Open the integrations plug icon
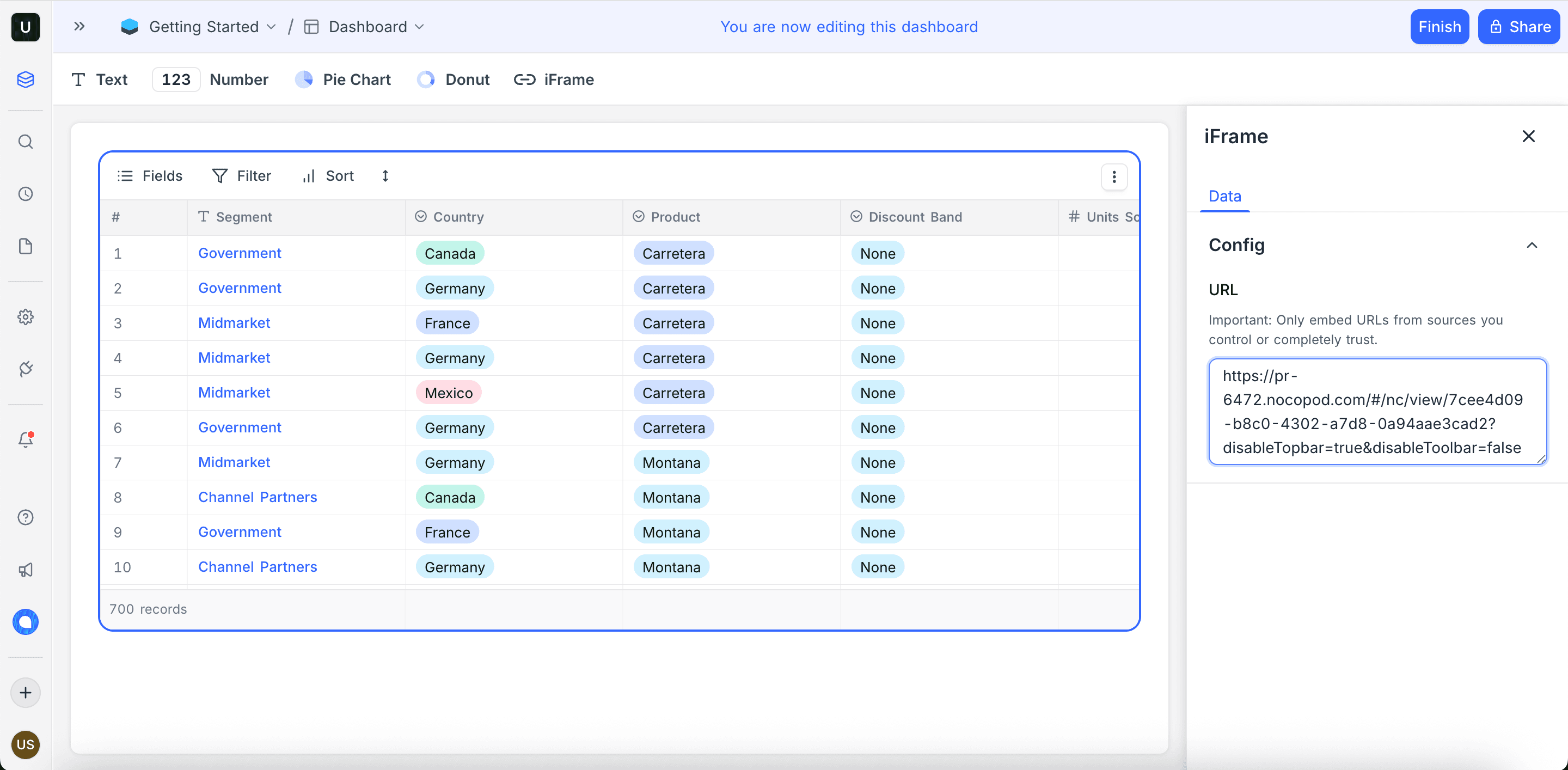 click(26, 369)
